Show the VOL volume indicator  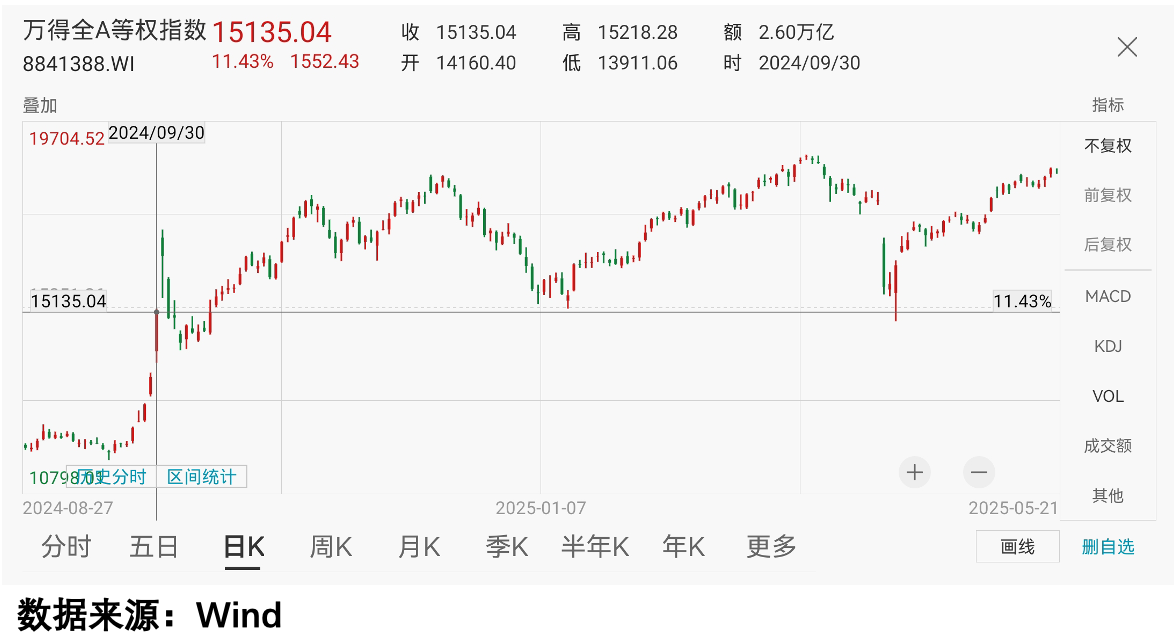1108,397
